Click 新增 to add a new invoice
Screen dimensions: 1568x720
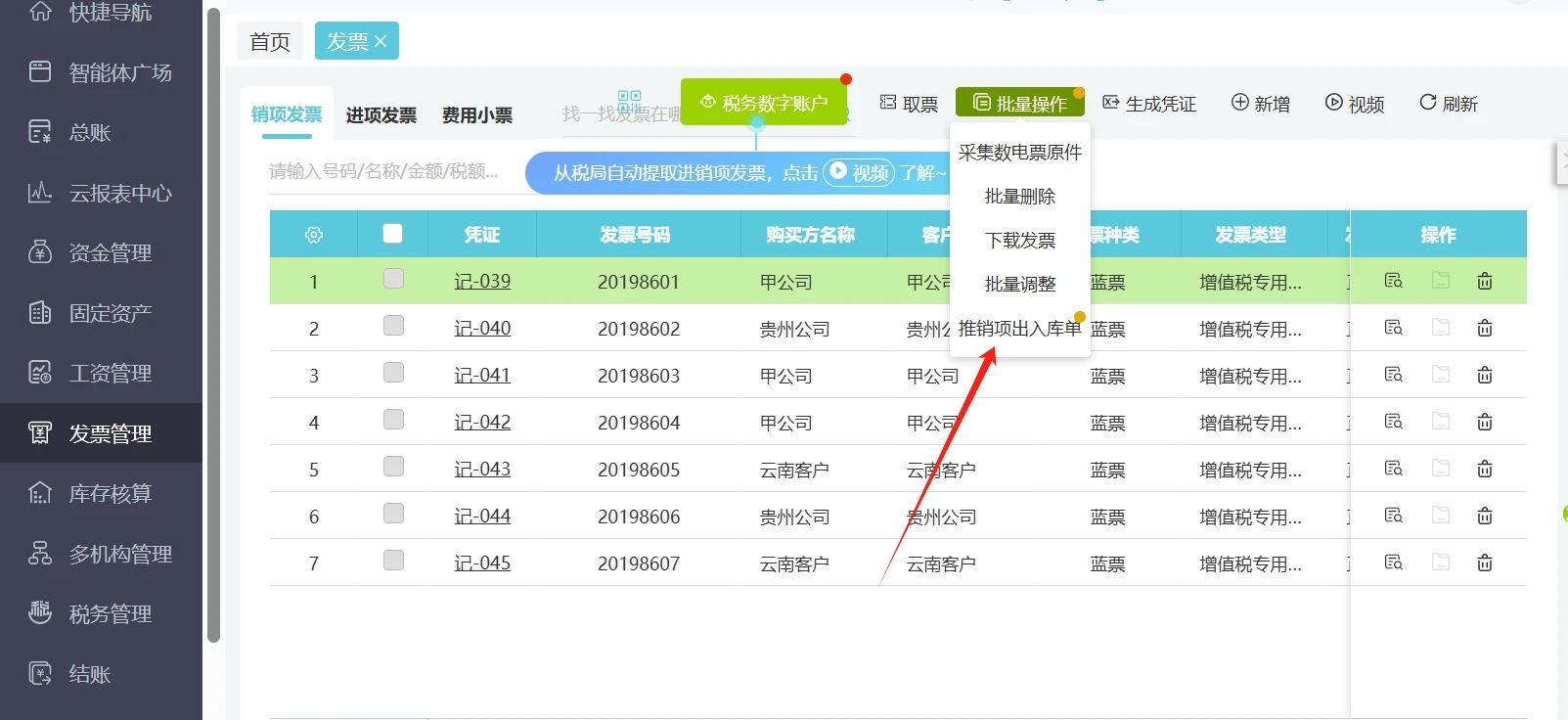1260,104
